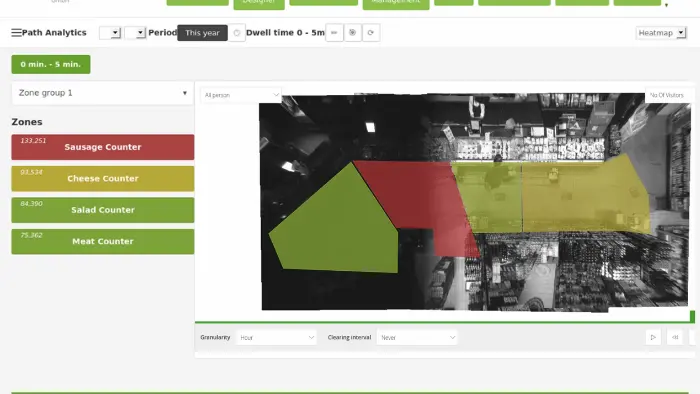Viewport: 700px width, 394px height.
Task: Click the refresh icon in the toolbar
Action: 371,33
